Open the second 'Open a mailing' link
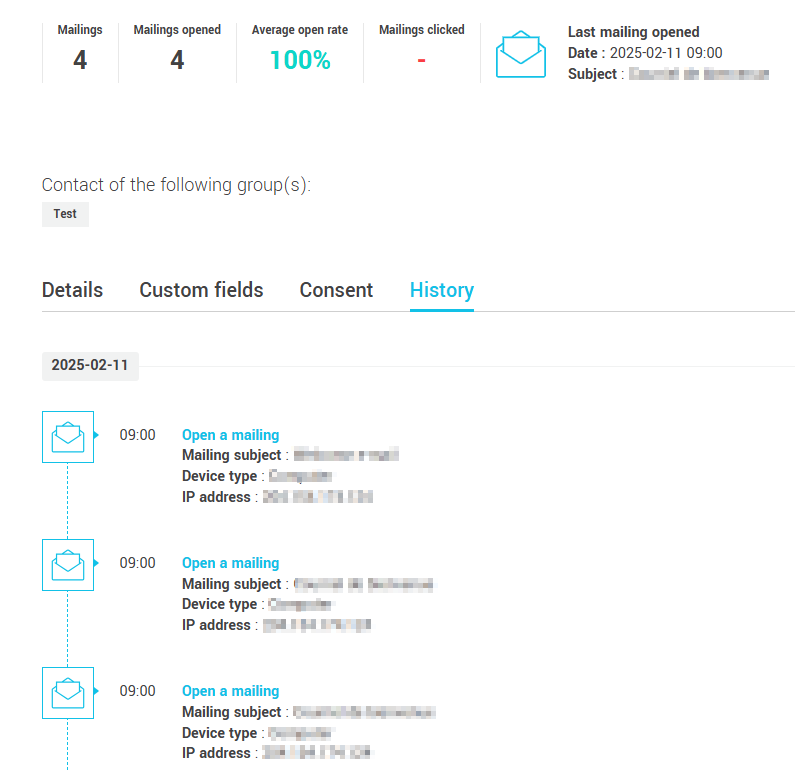 [x=230, y=563]
